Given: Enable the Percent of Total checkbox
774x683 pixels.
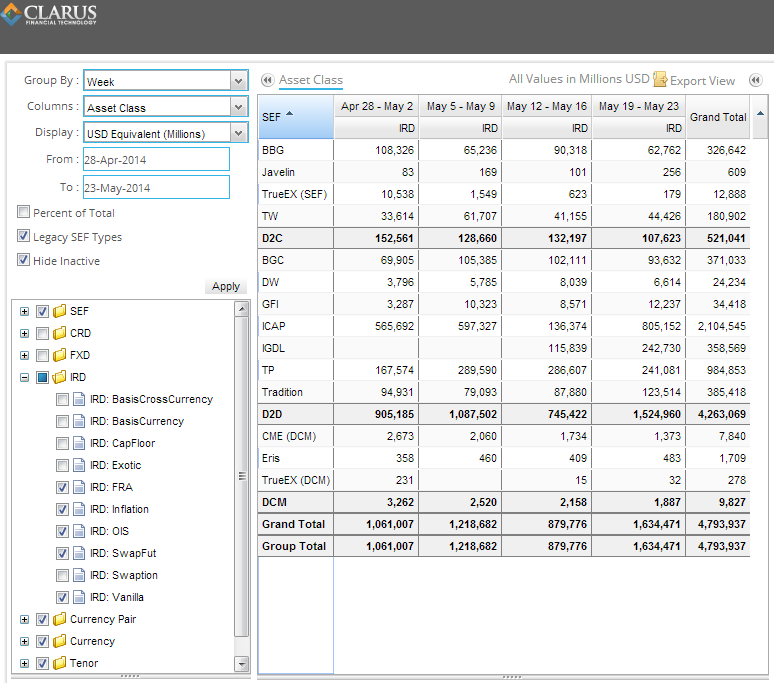Looking at the screenshot, I should (x=23, y=212).
